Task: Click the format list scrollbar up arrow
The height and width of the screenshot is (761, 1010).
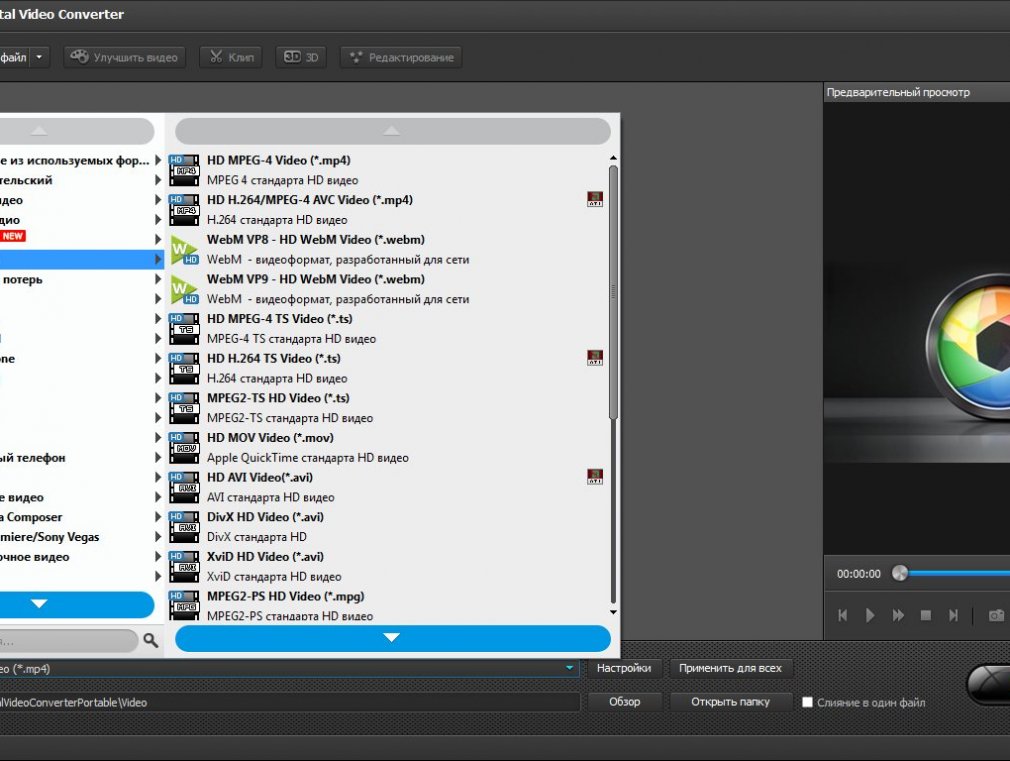Action: point(613,158)
